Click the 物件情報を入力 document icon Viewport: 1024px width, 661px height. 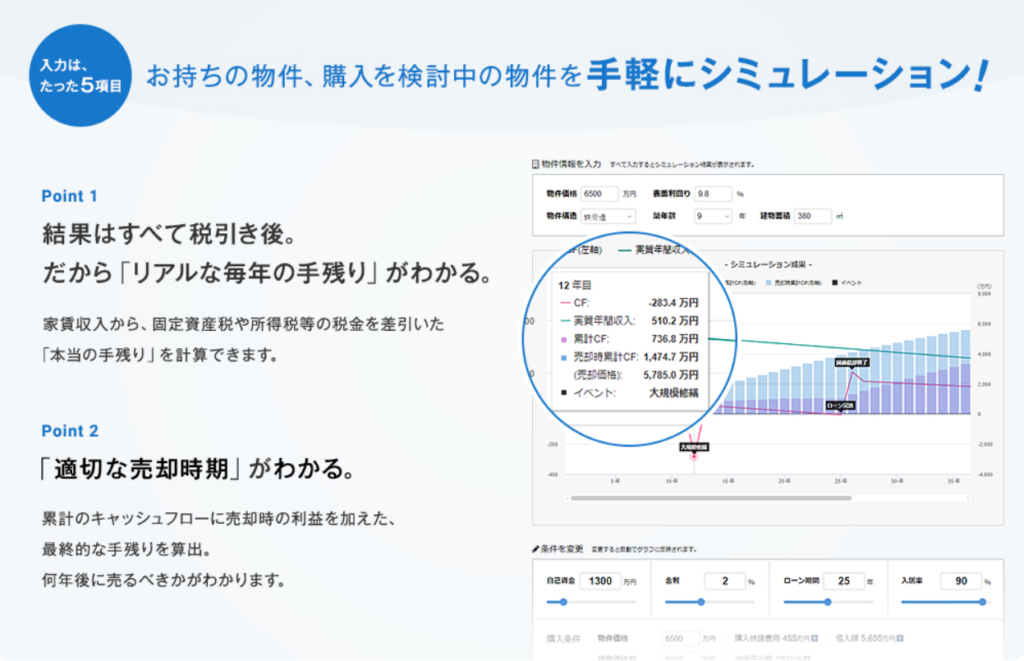(536, 164)
